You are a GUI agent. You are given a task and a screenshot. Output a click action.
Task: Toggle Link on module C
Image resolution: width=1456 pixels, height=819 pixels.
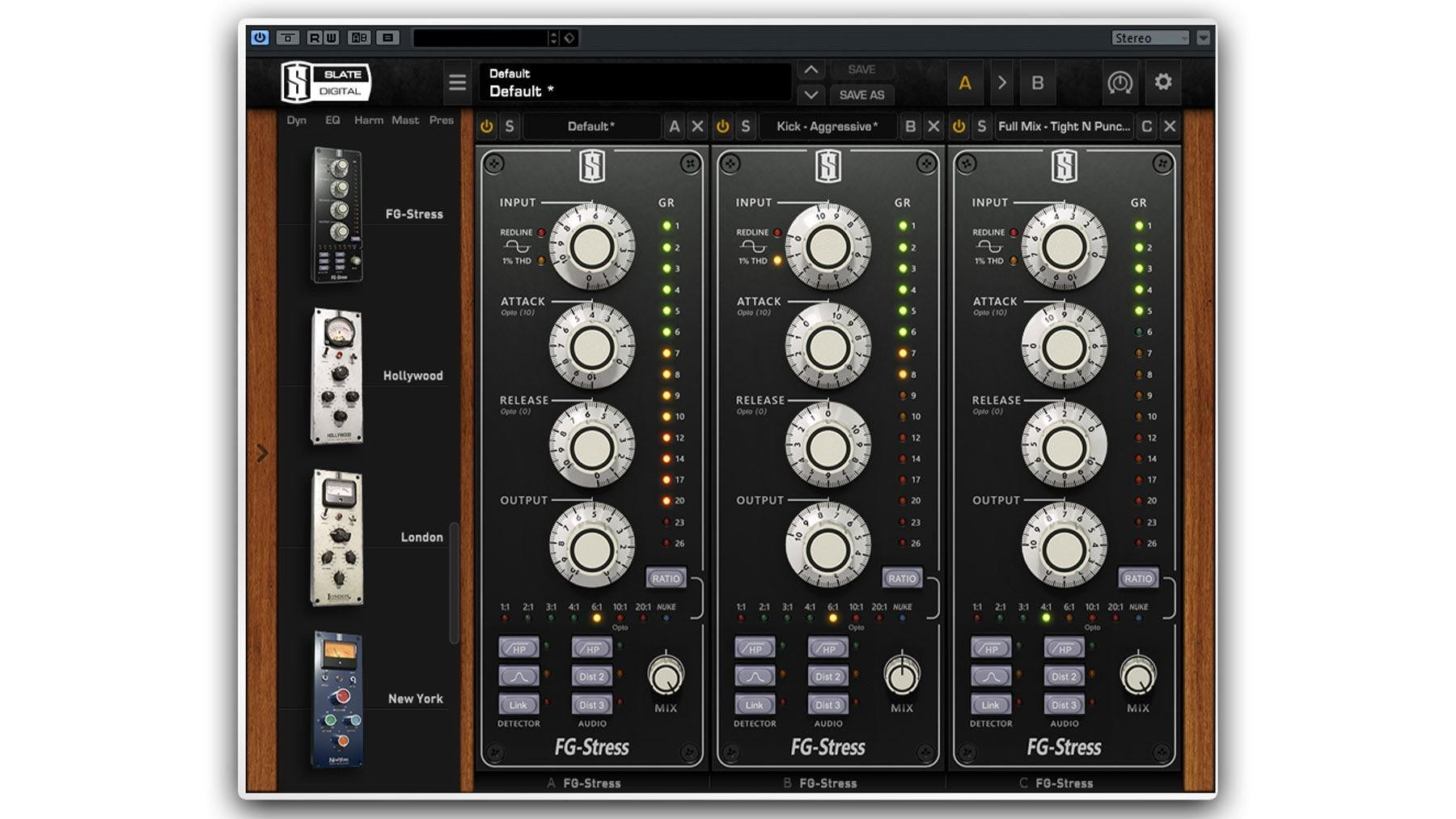(x=991, y=704)
